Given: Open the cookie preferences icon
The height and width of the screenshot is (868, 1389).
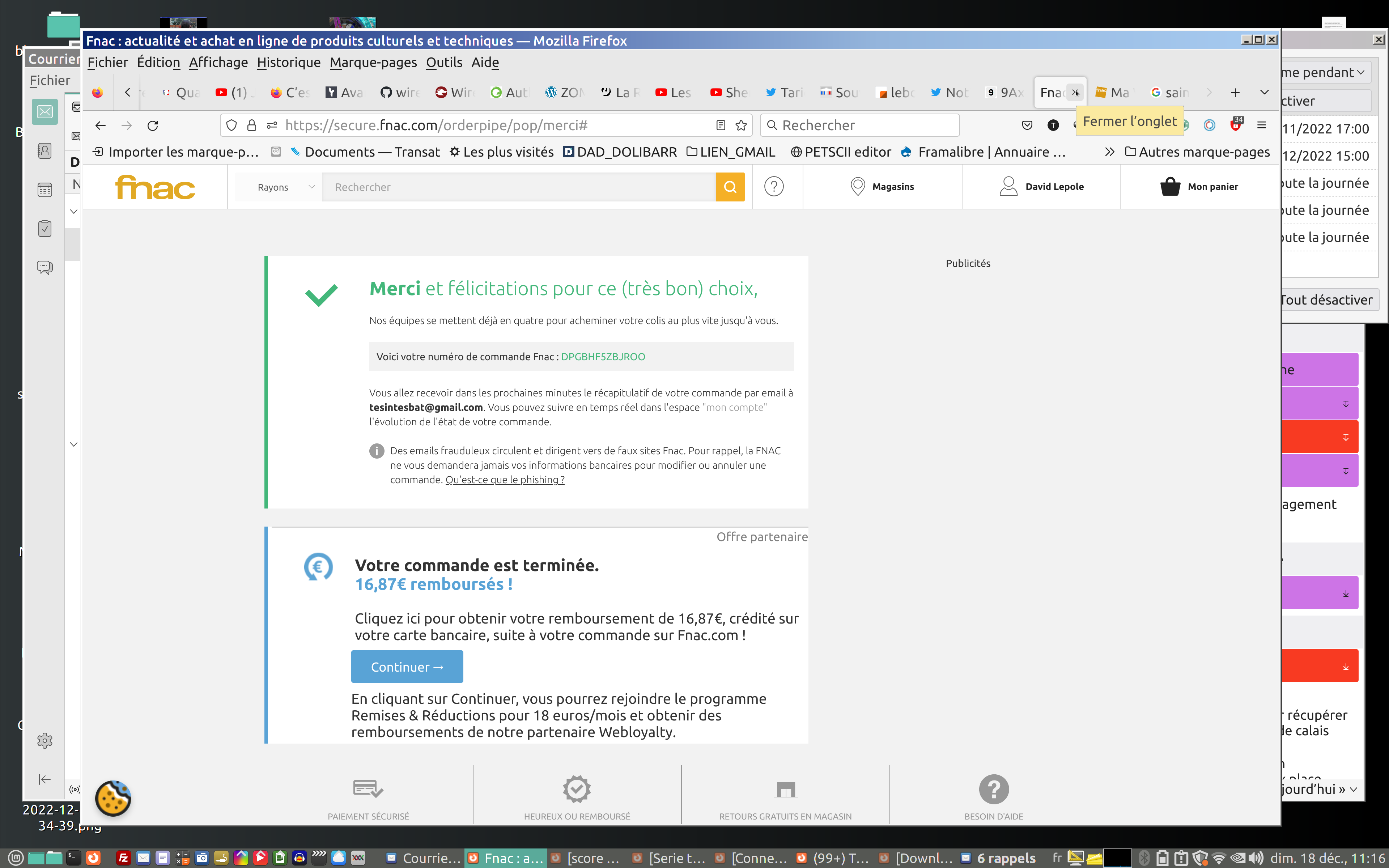Looking at the screenshot, I should click(x=113, y=798).
